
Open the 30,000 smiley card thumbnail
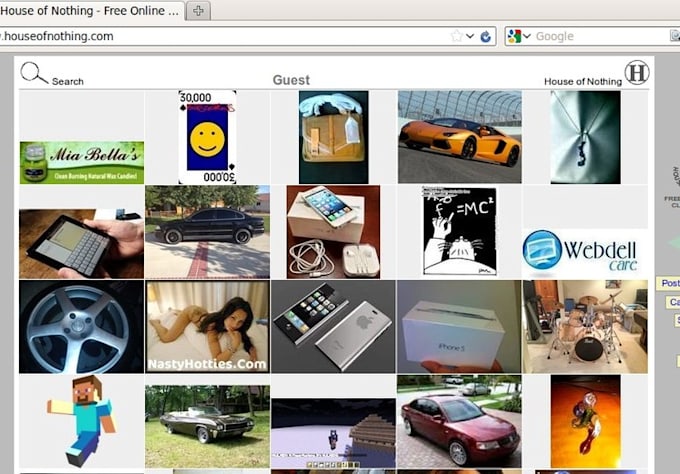click(x=207, y=137)
